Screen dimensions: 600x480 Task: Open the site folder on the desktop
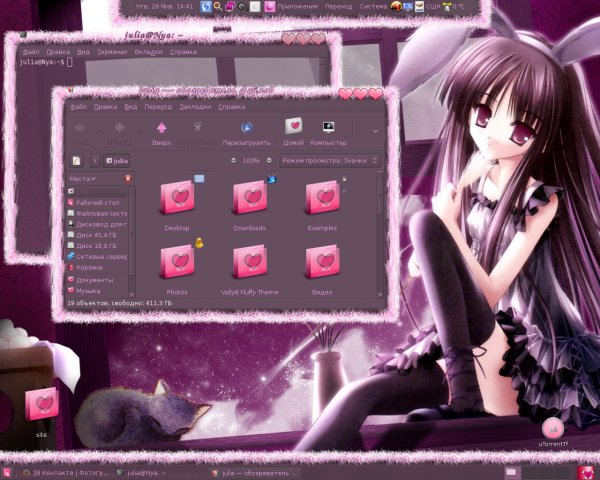pos(42,403)
